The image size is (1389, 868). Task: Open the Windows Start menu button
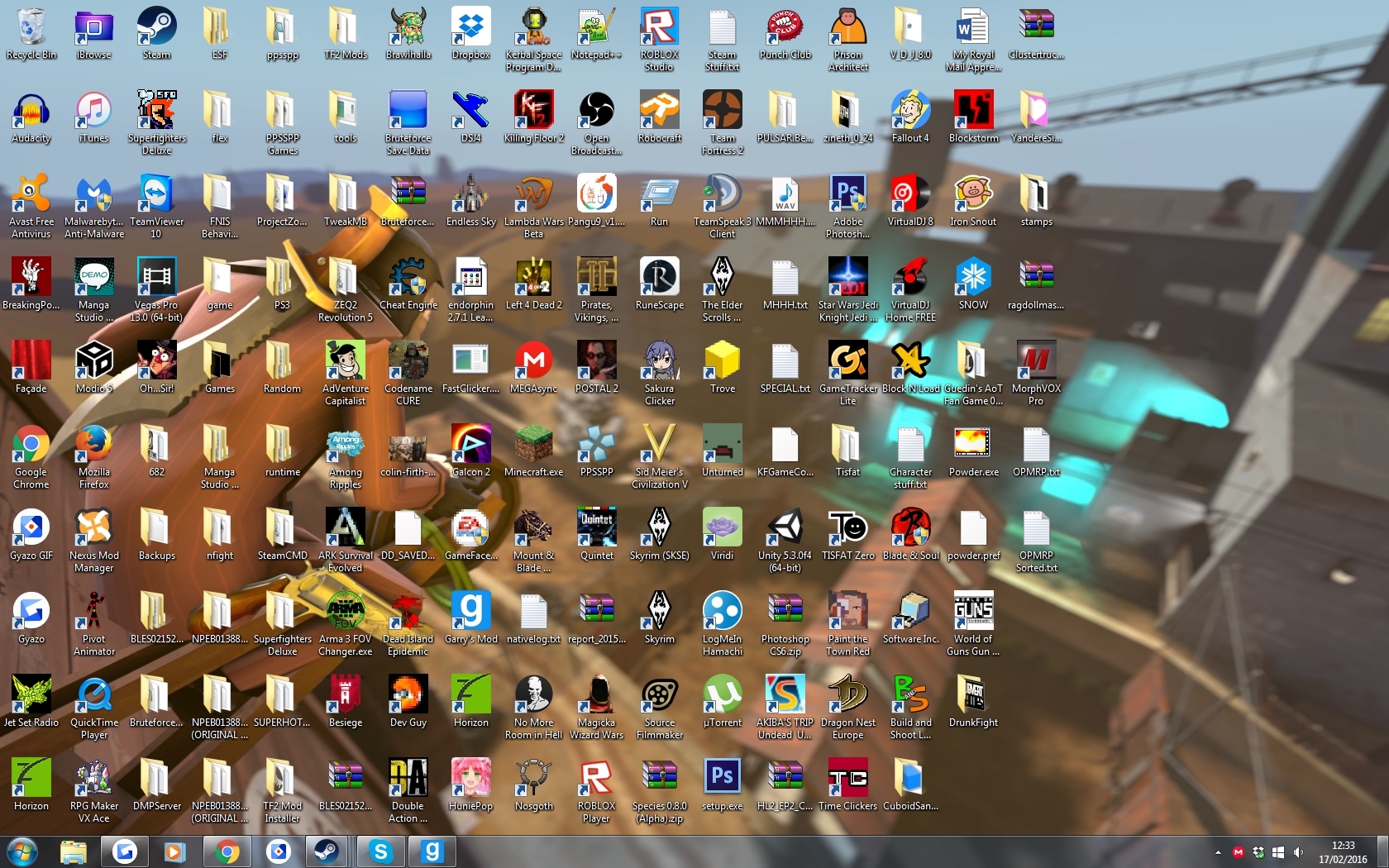22,851
